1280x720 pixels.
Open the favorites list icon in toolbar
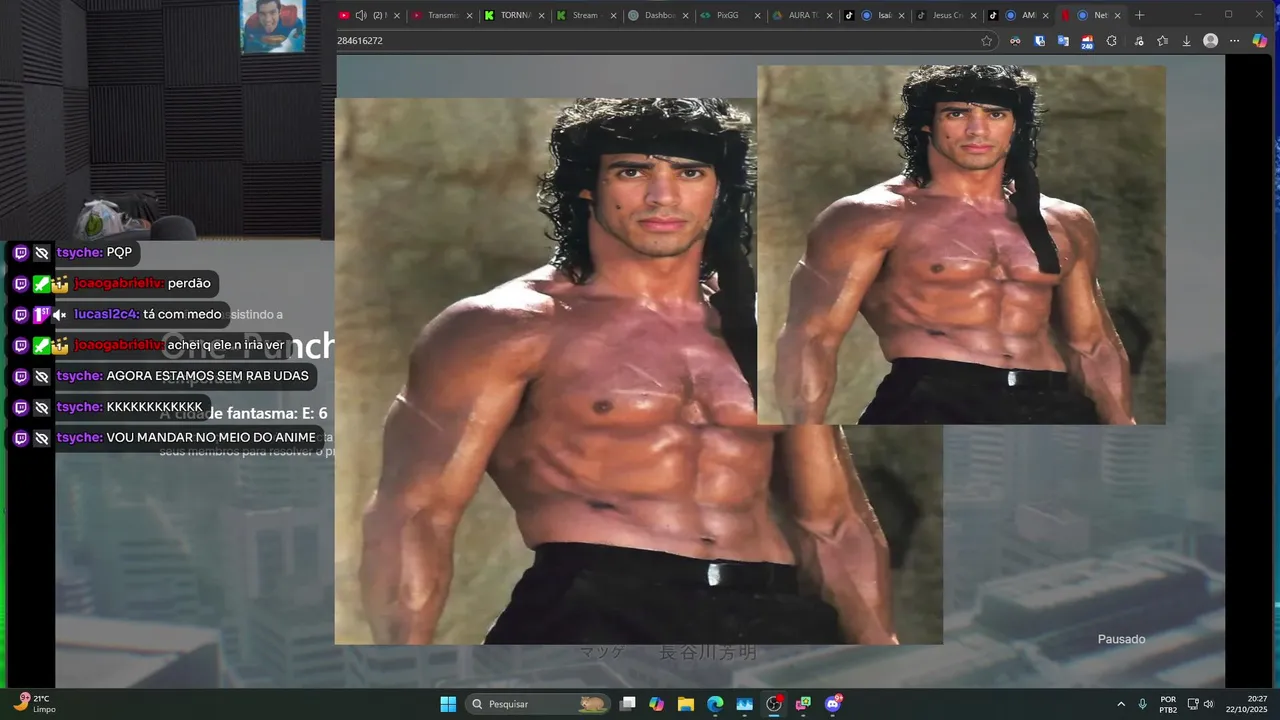tap(1162, 41)
